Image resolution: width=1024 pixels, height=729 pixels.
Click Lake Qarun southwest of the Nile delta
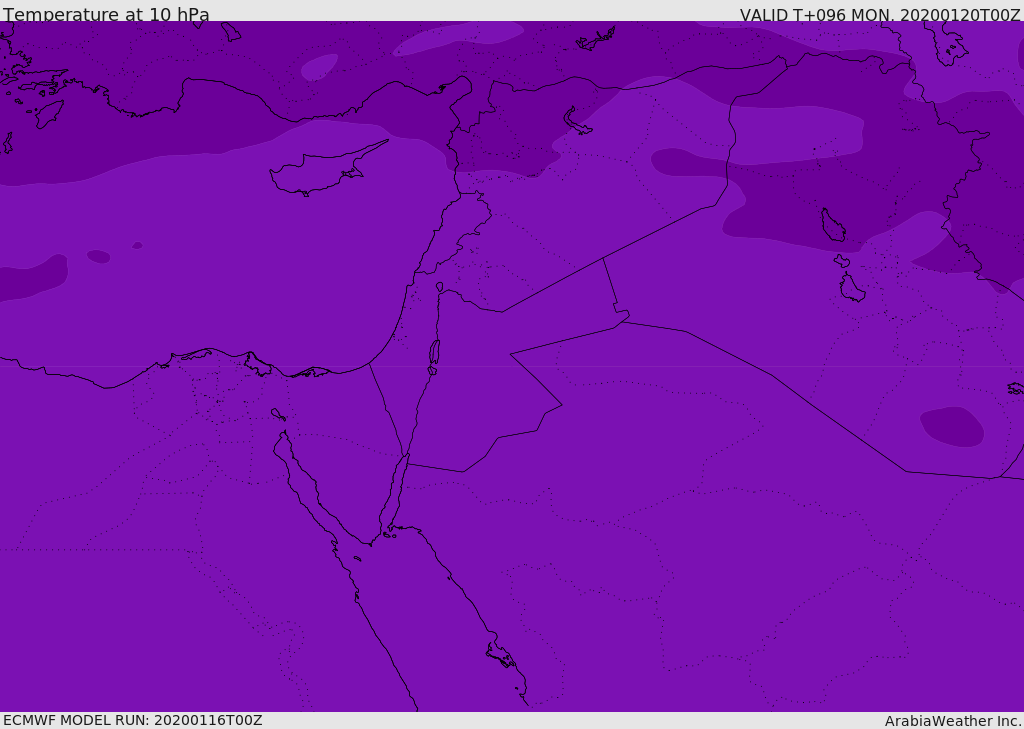pyautogui.click(x=278, y=414)
